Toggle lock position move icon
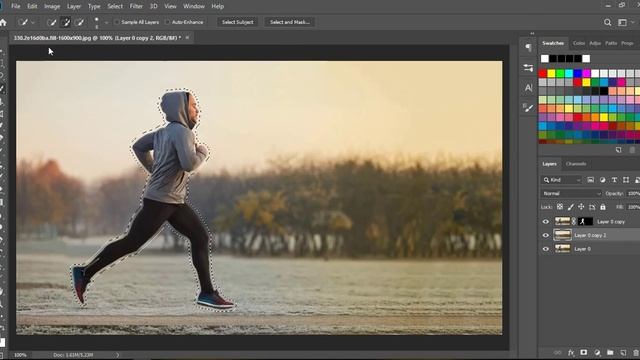Viewport: 640px width, 360px height. [581, 207]
